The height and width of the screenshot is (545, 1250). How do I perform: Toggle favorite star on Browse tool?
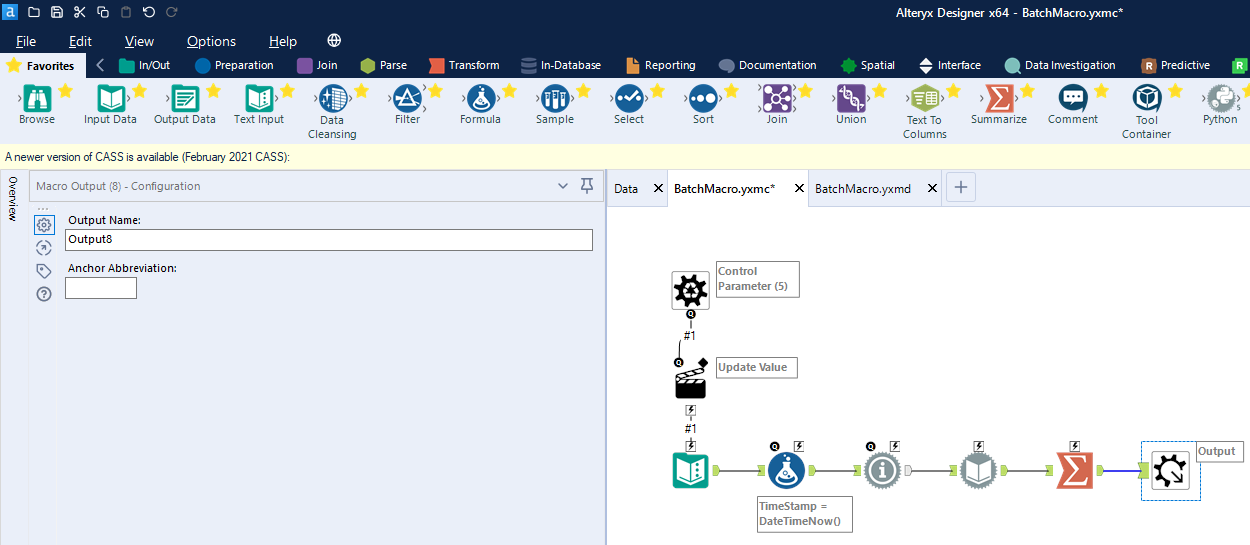pos(65,91)
